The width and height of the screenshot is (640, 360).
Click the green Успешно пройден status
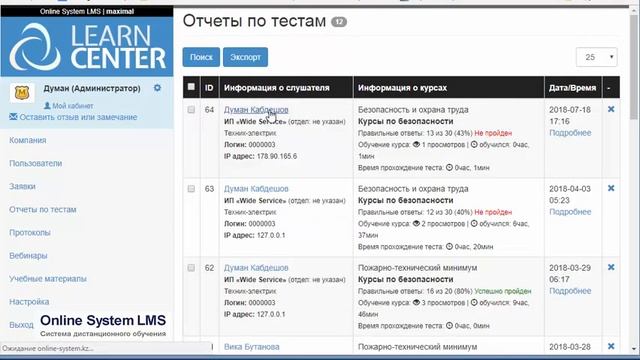click(x=503, y=291)
